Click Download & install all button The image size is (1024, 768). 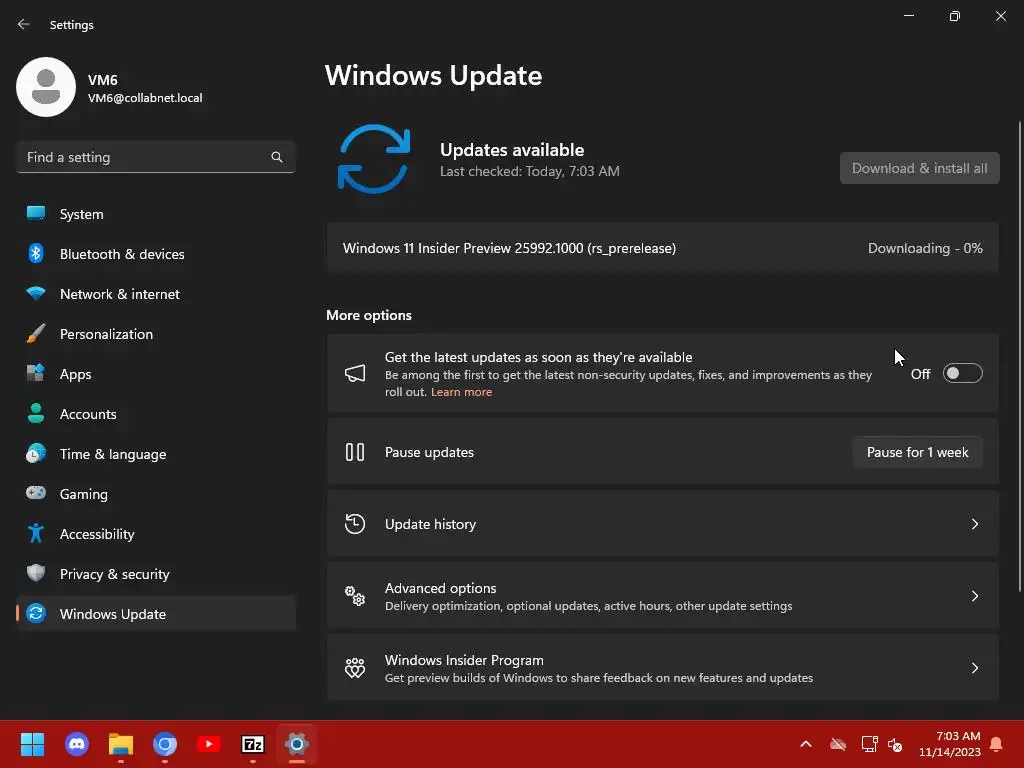click(920, 168)
